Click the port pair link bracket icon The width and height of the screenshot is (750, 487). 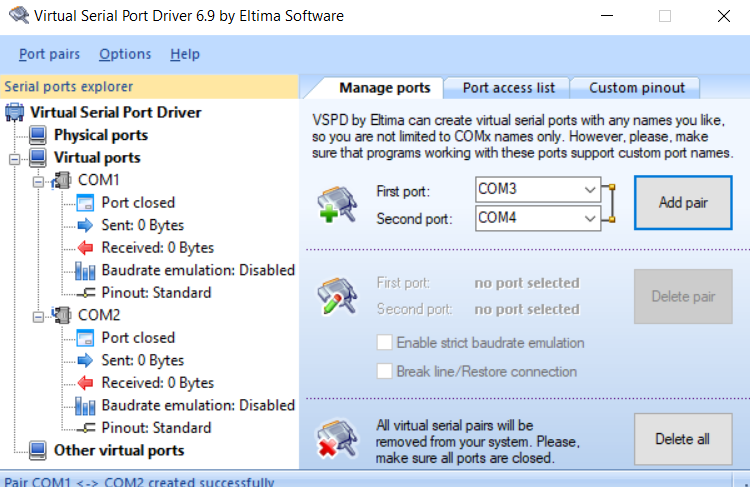pyautogui.click(x=608, y=203)
